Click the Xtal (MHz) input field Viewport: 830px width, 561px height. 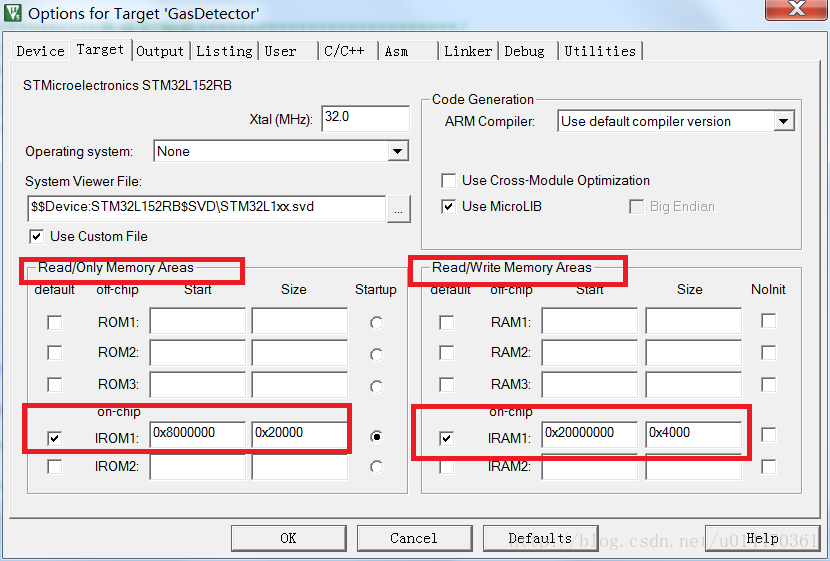pos(365,118)
